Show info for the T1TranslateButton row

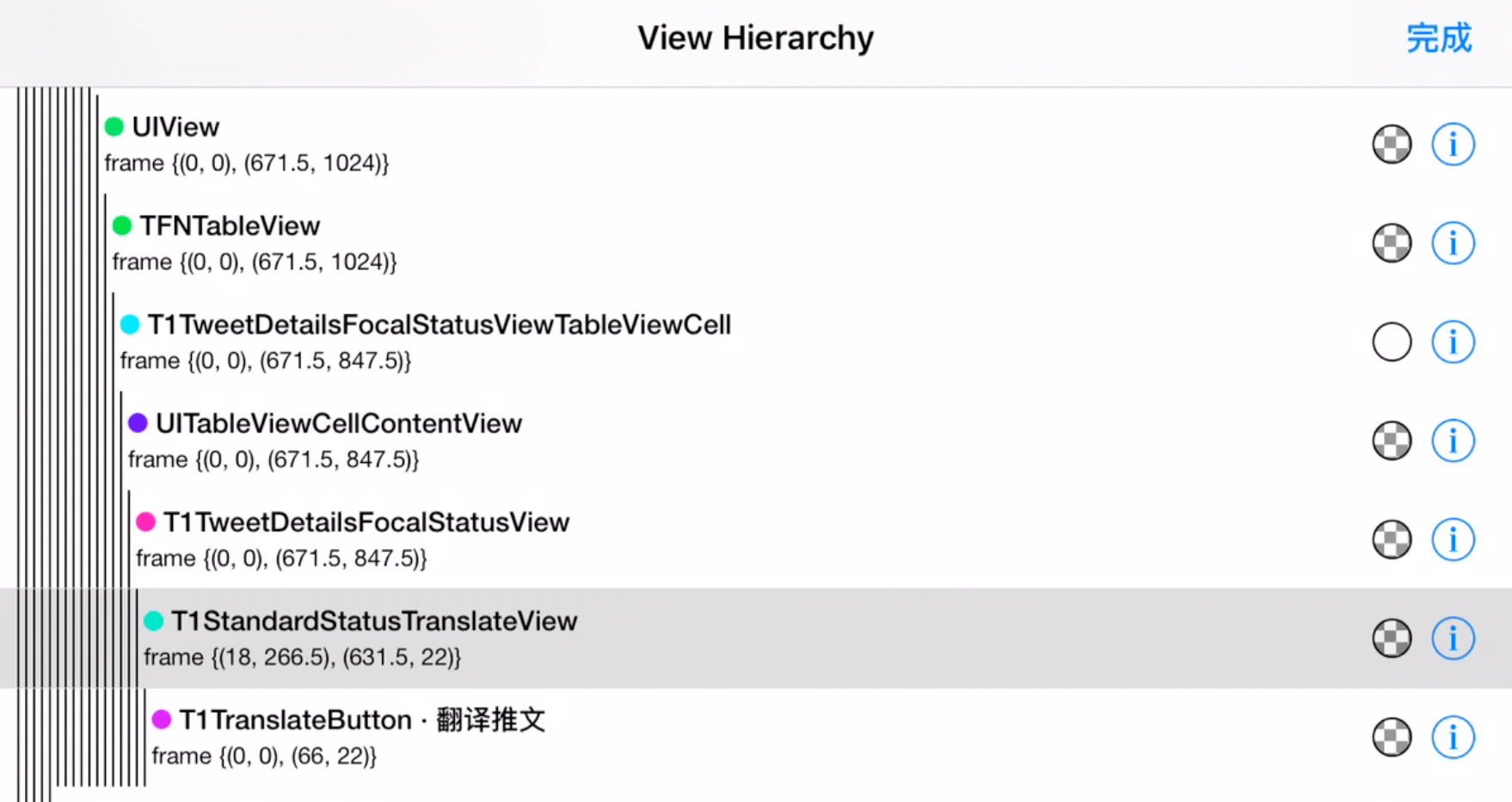click(1453, 737)
